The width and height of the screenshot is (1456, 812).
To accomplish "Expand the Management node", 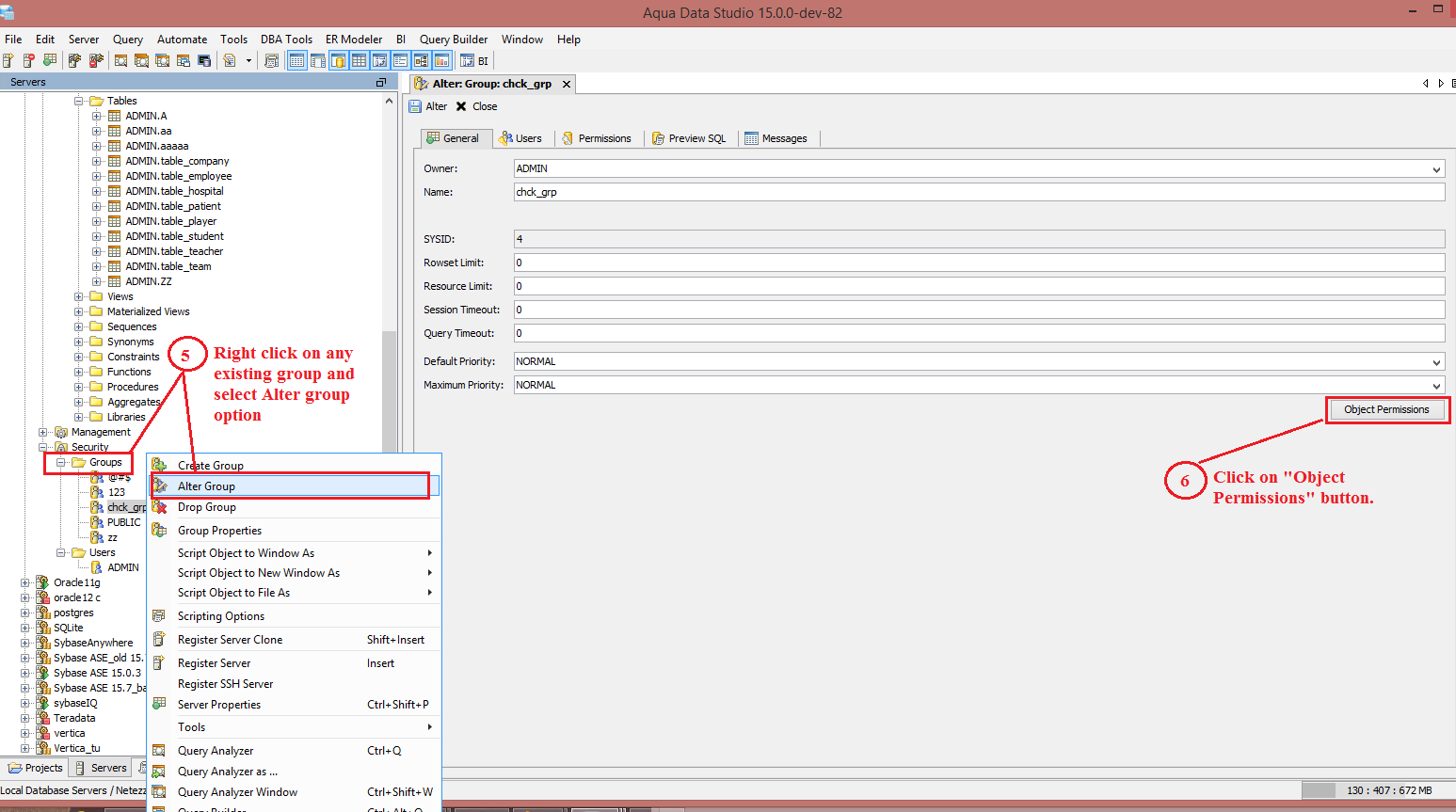I will click(x=43, y=432).
